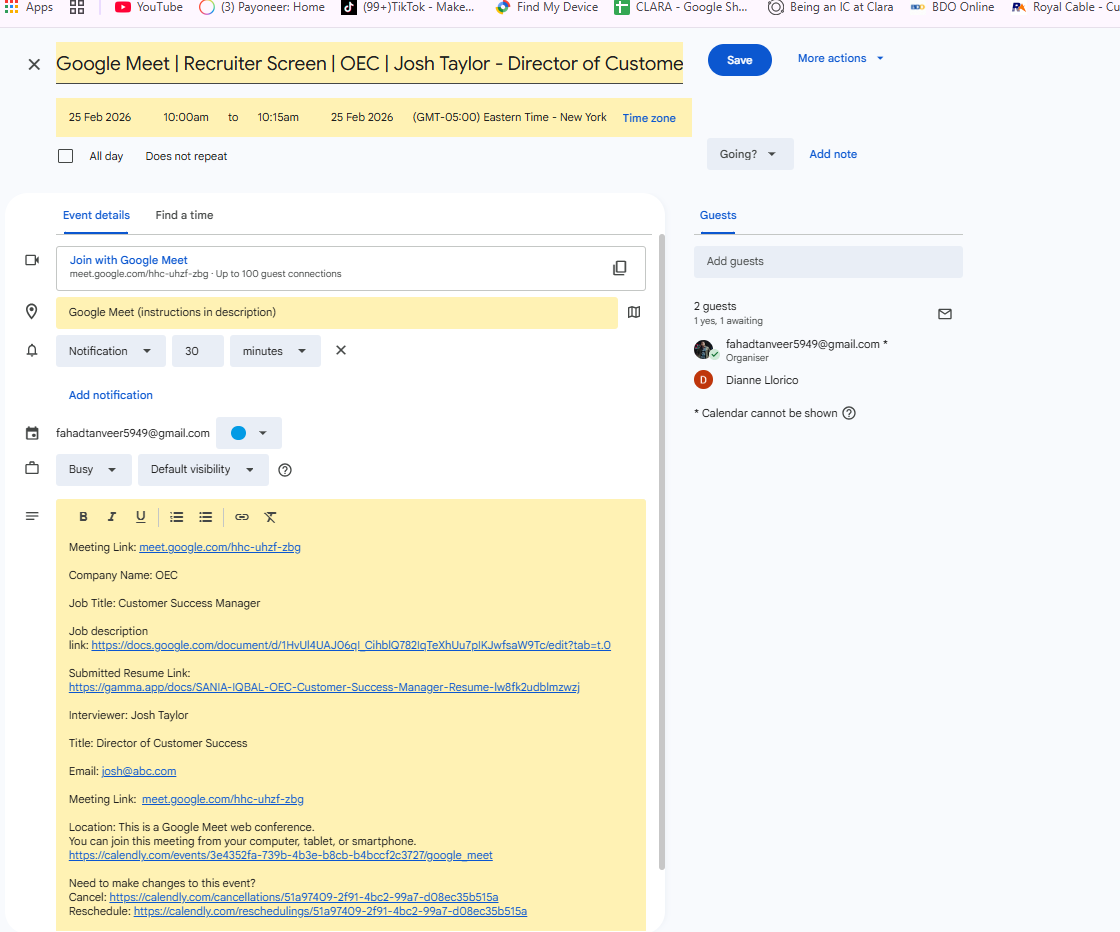Image resolution: width=1120 pixels, height=932 pixels.
Task: Close the event editor with the X icon
Action: coord(34,64)
